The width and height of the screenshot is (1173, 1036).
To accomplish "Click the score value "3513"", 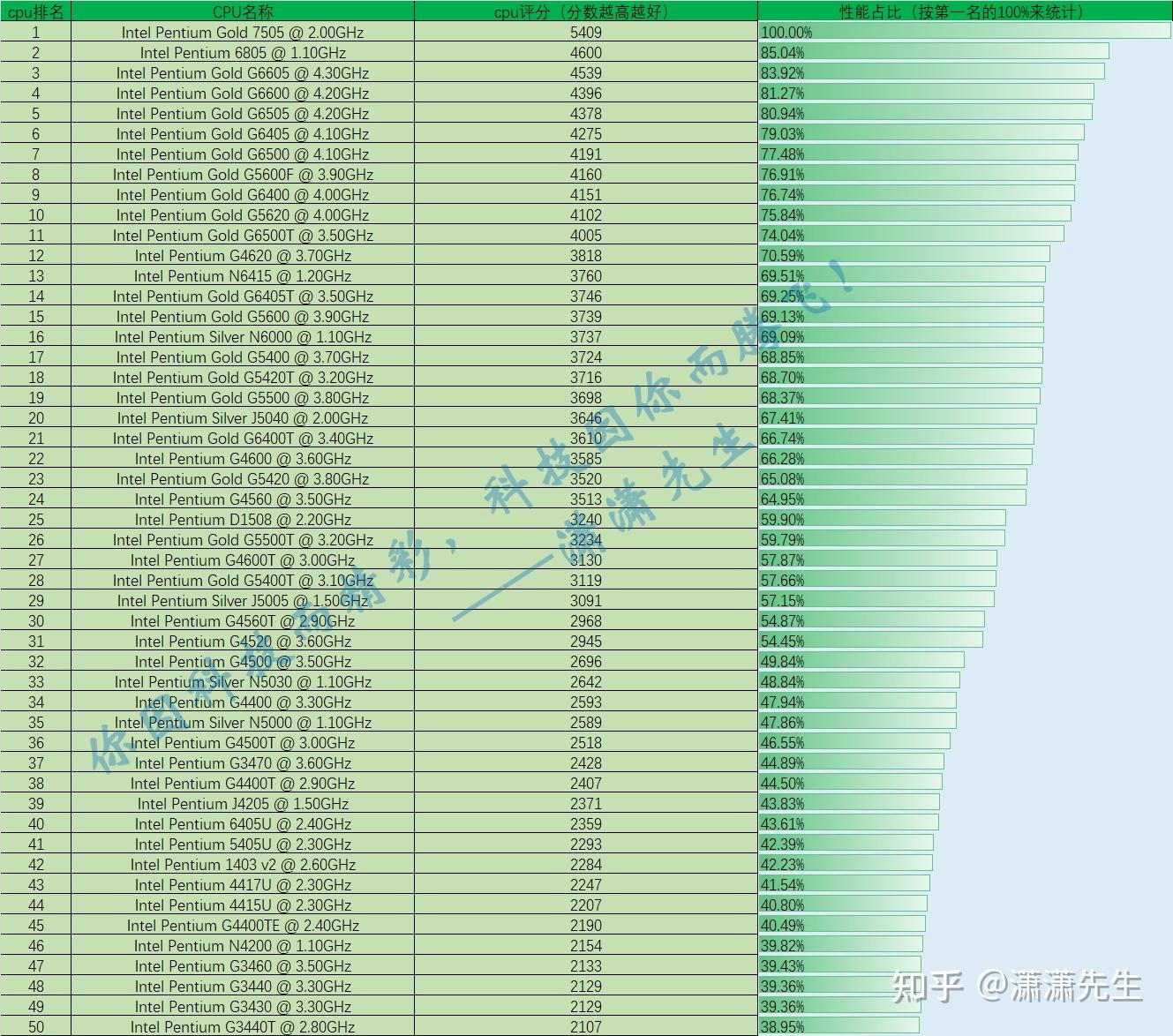I will click(586, 499).
